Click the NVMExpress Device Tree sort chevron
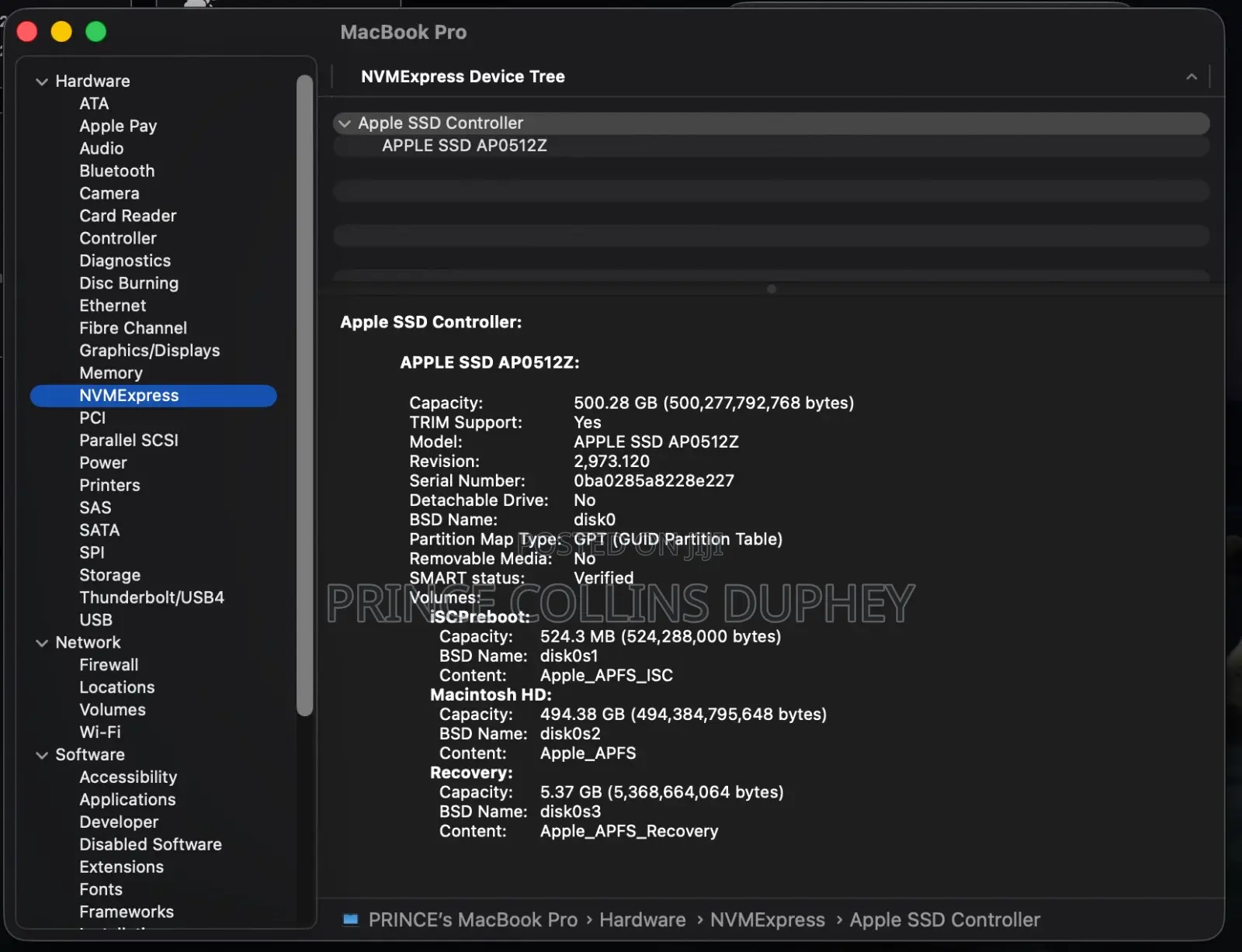 pyautogui.click(x=1192, y=77)
